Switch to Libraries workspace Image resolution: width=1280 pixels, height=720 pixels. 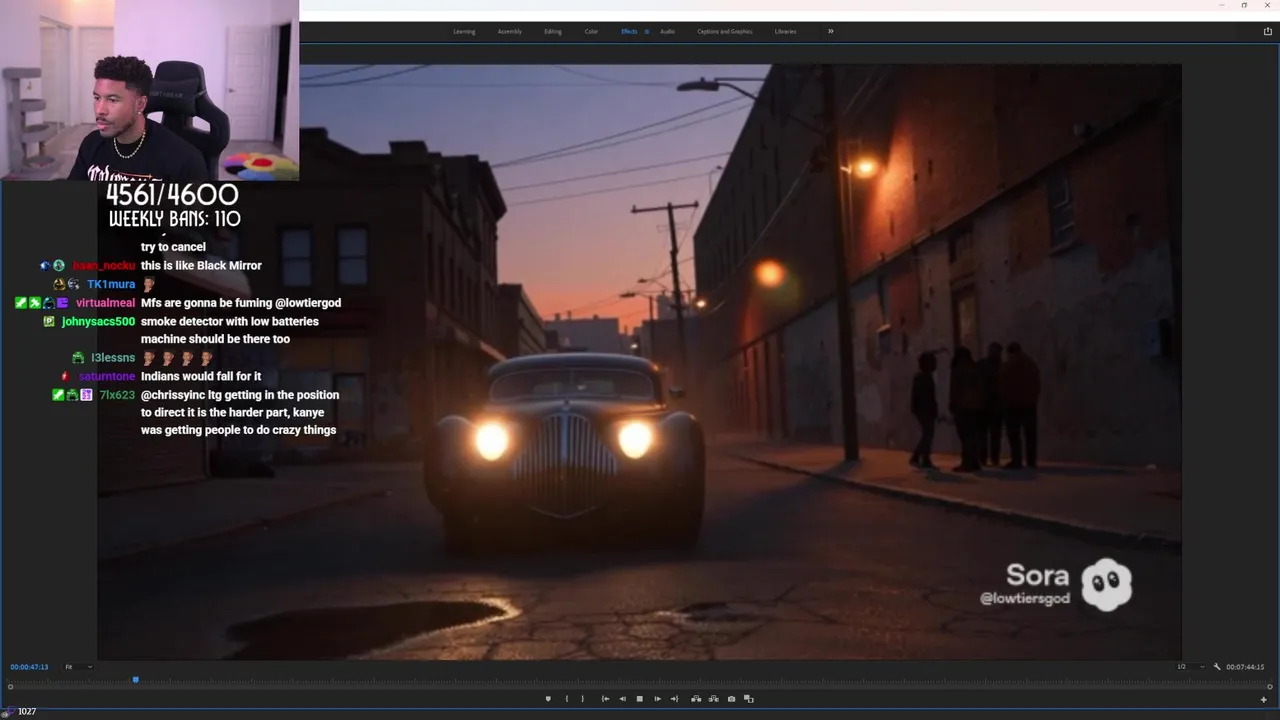tap(786, 32)
